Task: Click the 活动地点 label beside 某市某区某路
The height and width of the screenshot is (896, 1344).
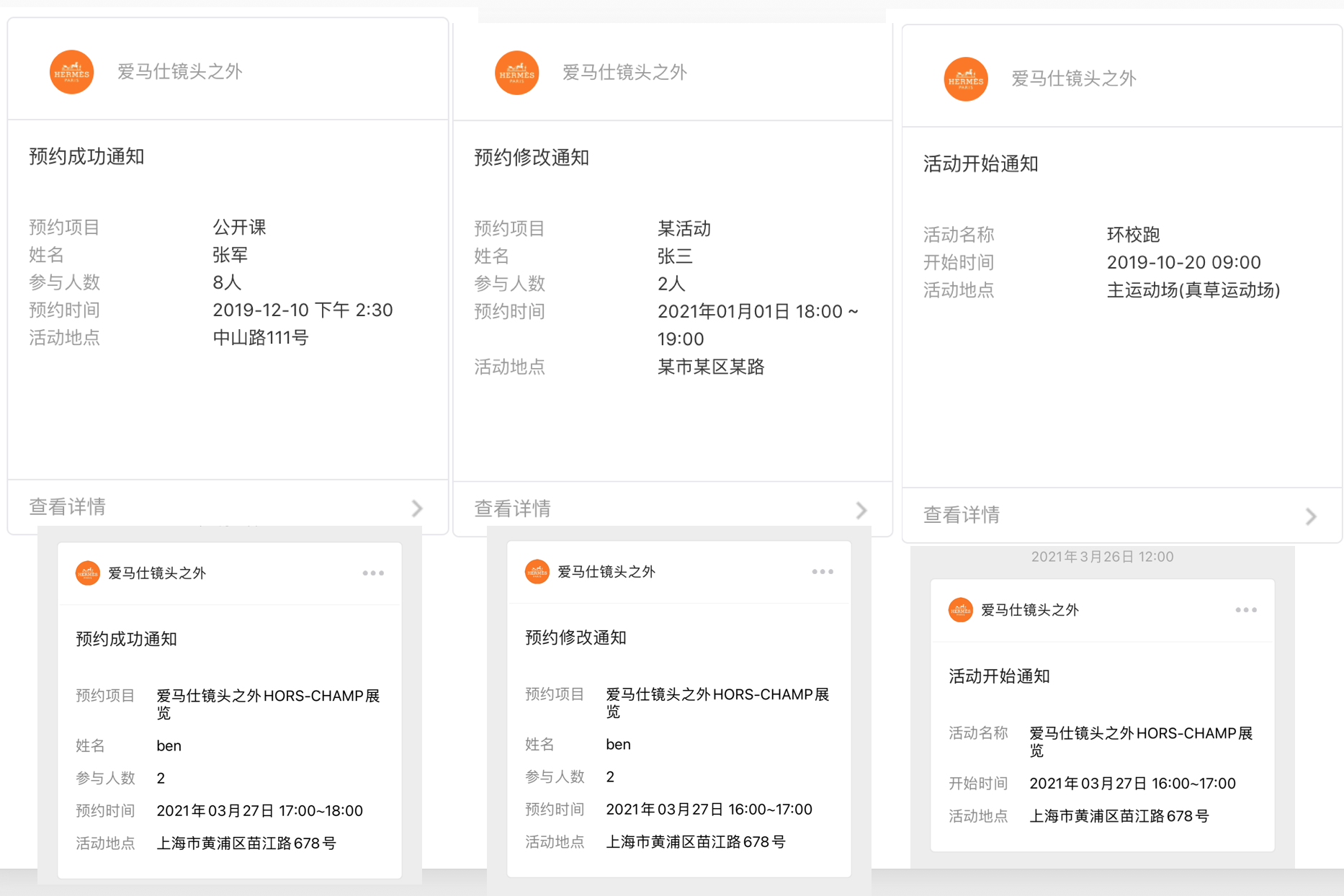Action: point(510,367)
